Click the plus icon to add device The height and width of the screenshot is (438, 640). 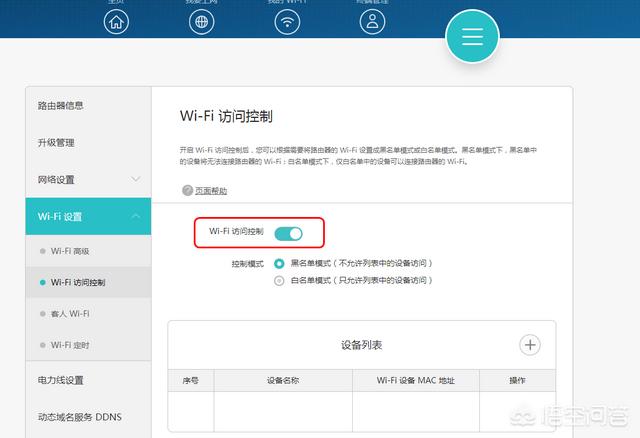coord(530,345)
